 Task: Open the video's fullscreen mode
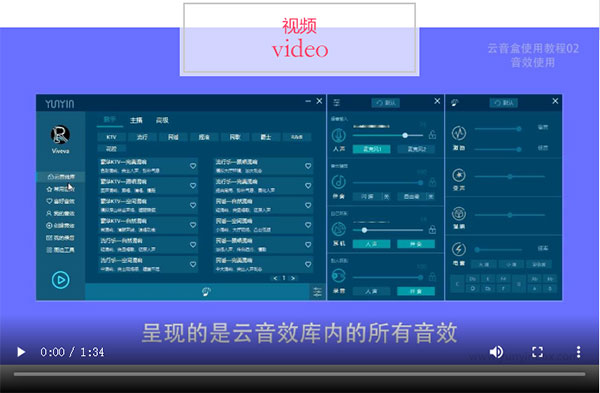(538, 352)
